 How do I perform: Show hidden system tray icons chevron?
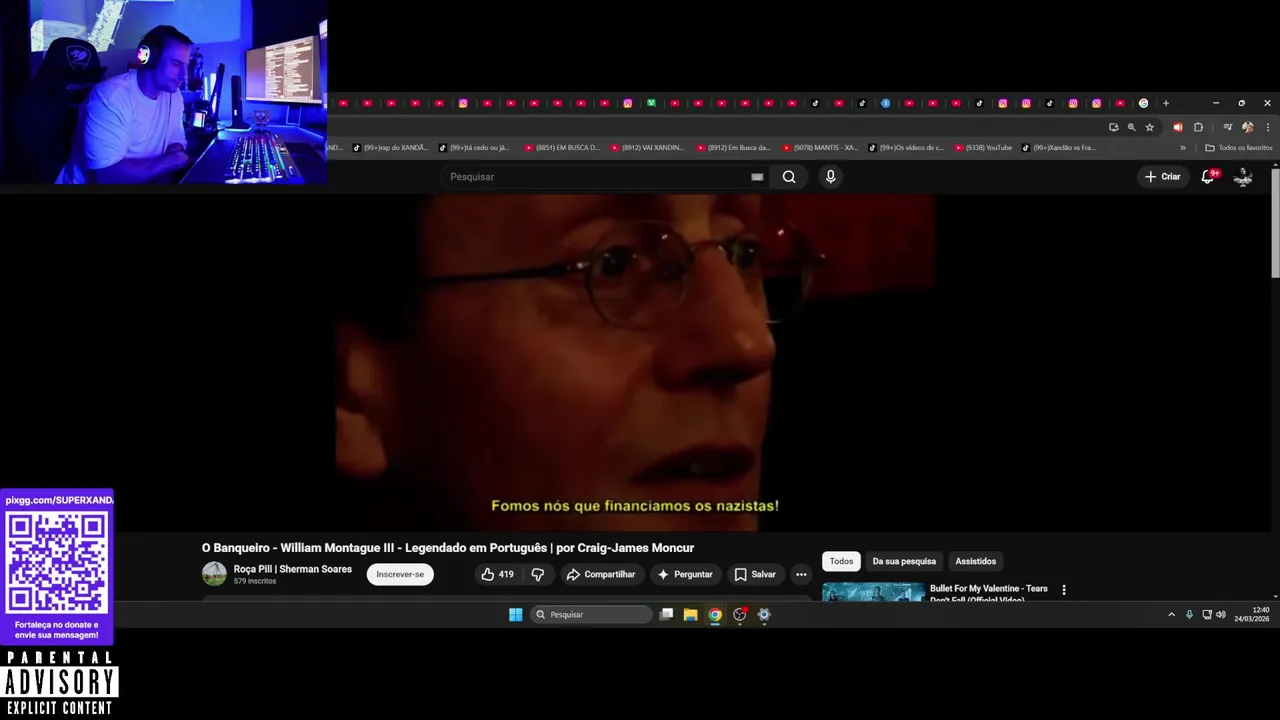click(x=1171, y=614)
